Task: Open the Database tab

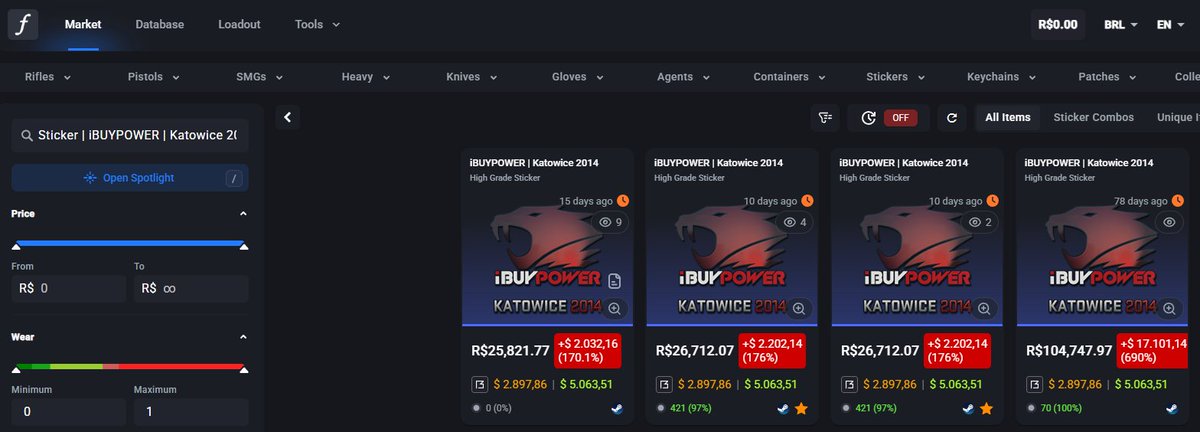Action: click(160, 24)
